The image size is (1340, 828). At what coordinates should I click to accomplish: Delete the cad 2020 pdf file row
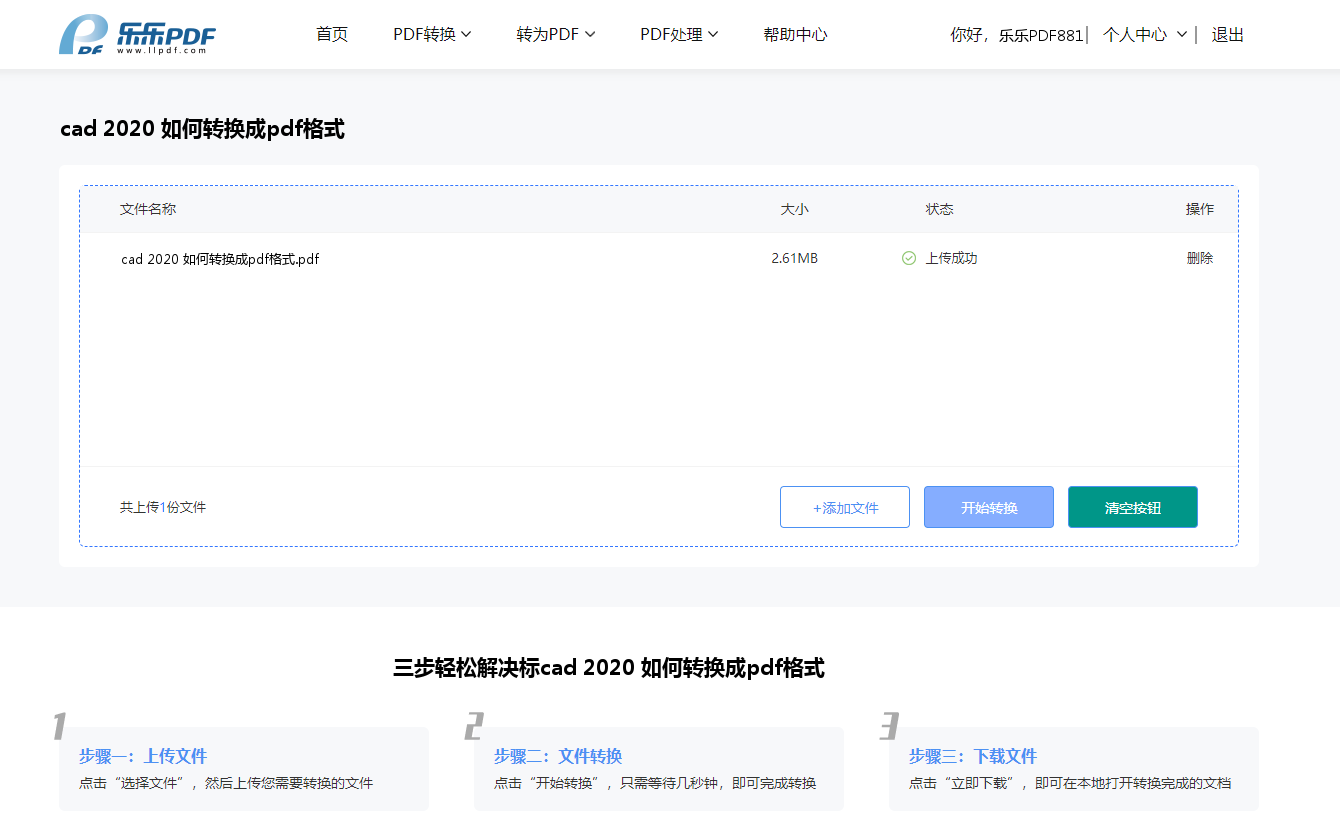coord(1200,258)
